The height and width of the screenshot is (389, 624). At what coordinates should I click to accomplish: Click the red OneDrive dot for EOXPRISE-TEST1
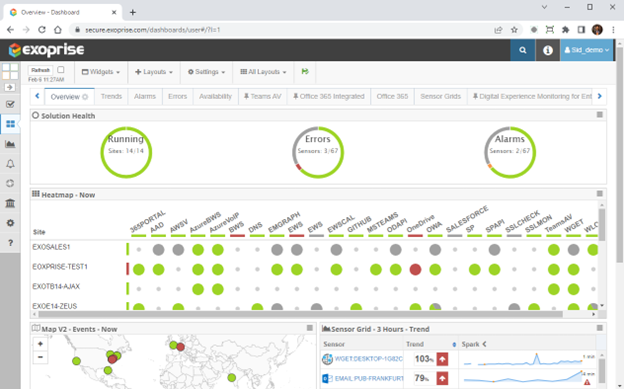(x=415, y=270)
